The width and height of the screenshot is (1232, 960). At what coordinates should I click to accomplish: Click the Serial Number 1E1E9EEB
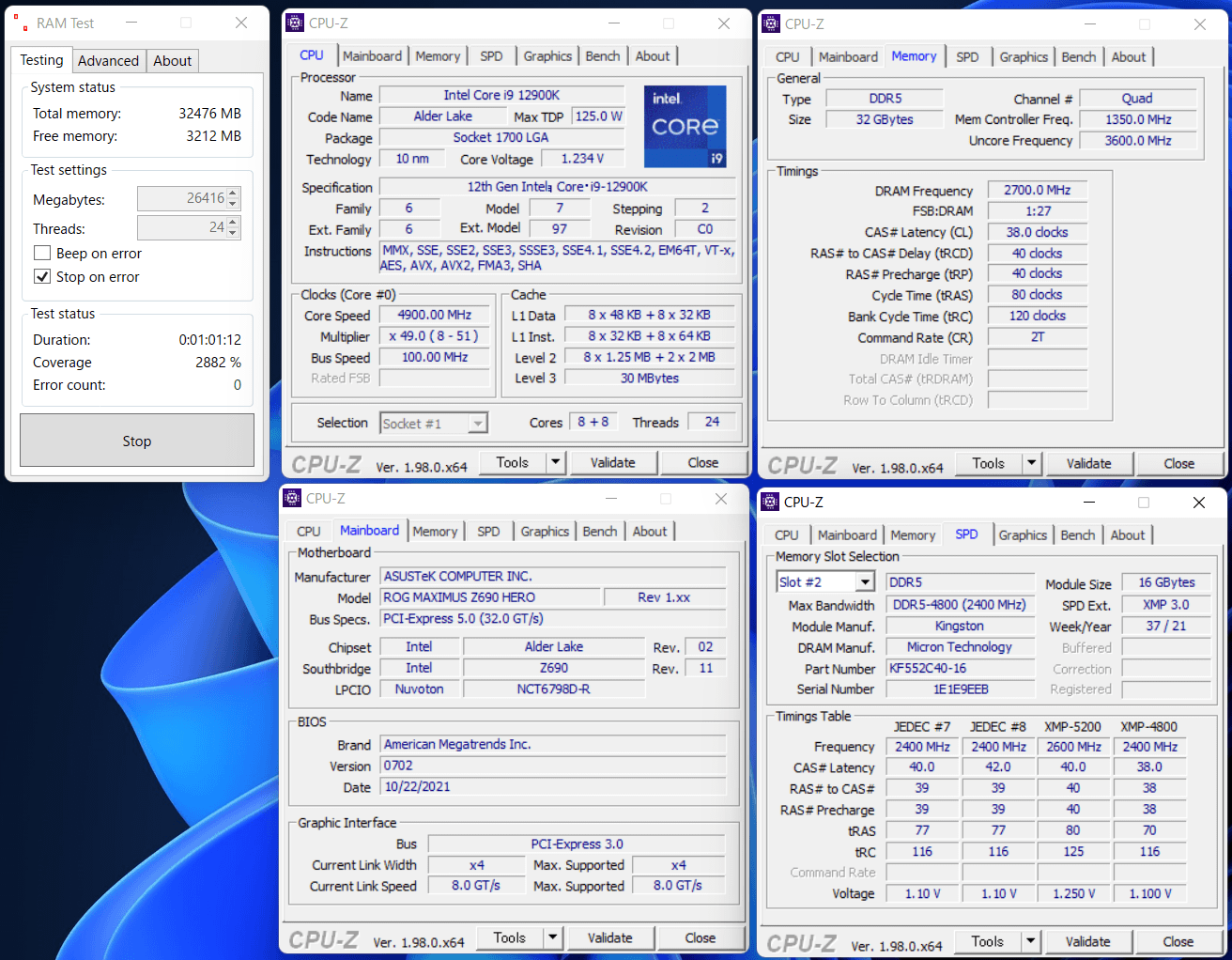[x=960, y=689]
